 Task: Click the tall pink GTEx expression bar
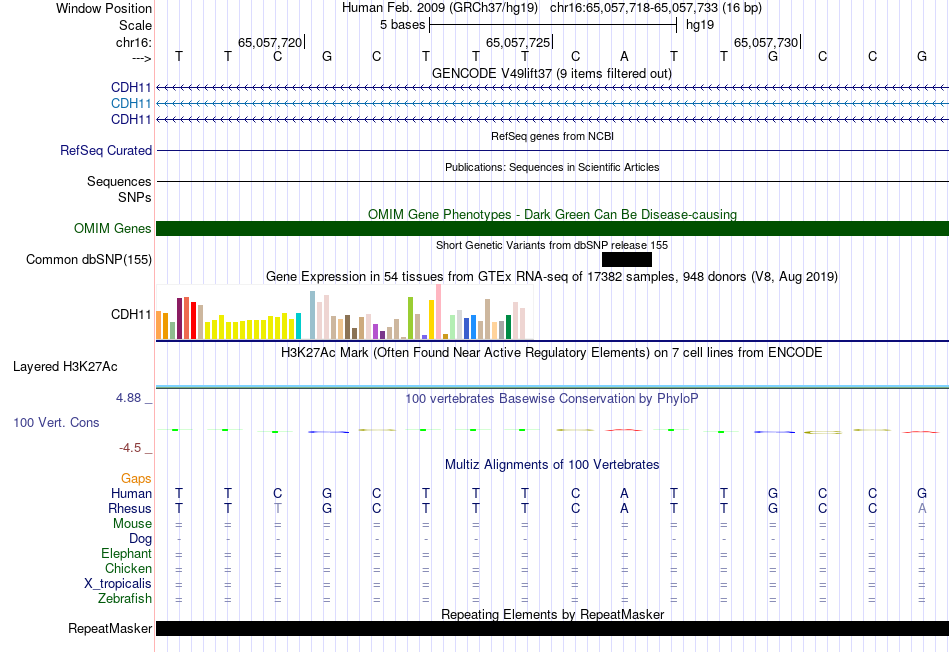(x=439, y=311)
